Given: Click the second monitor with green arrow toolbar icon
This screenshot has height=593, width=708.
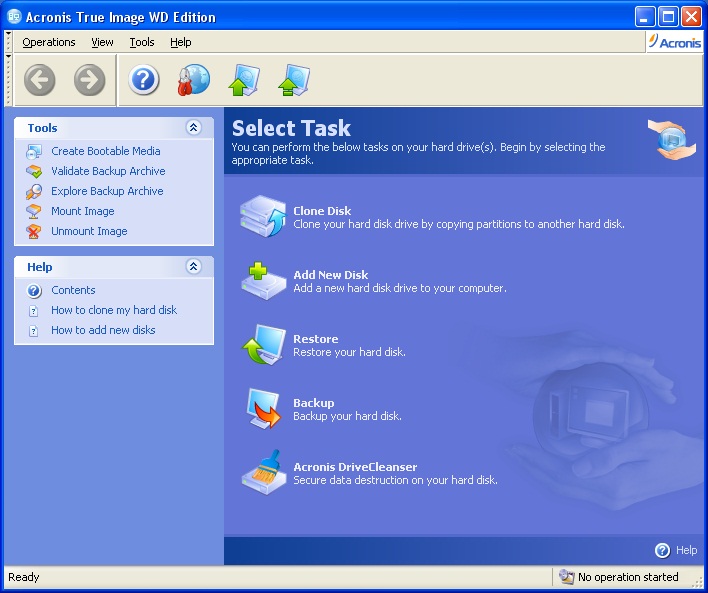Looking at the screenshot, I should click(294, 80).
